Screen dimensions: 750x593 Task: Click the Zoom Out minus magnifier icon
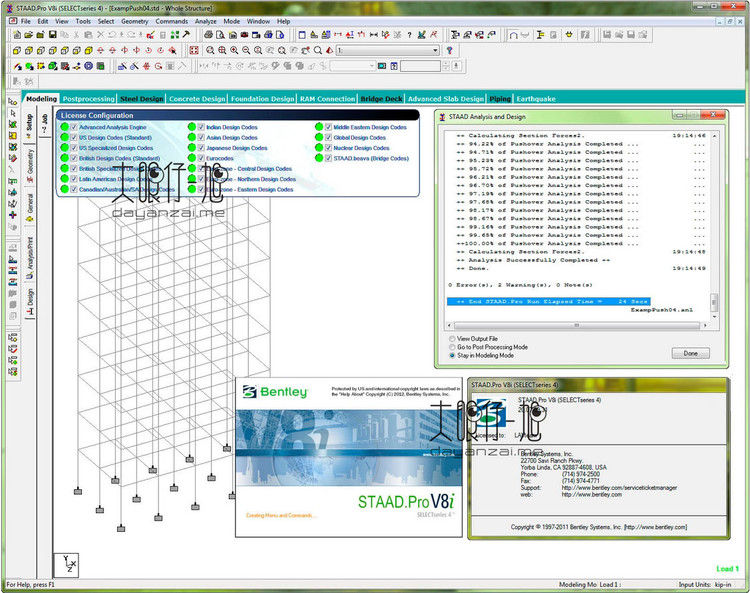coord(246,50)
